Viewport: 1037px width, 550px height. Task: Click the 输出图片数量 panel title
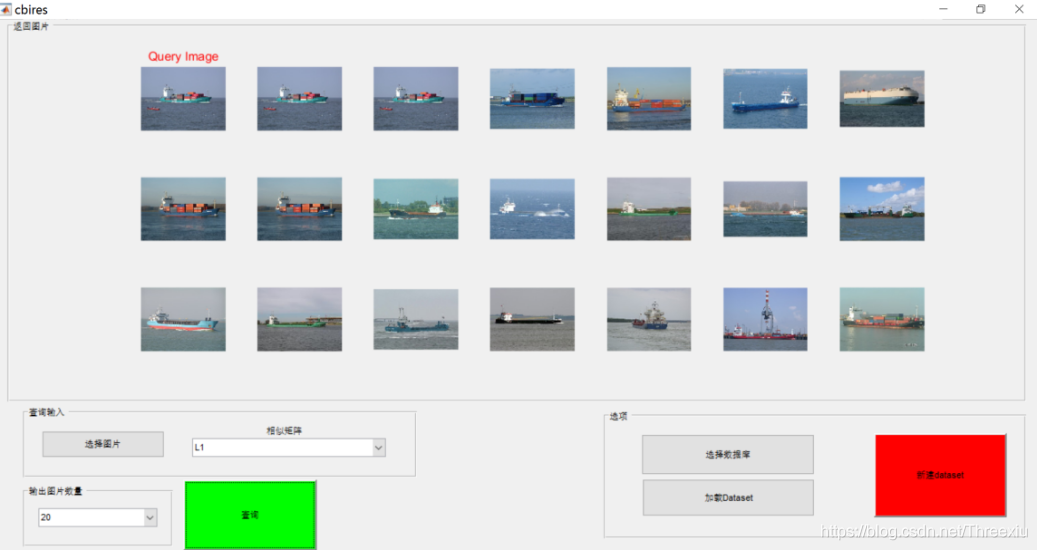point(56,491)
